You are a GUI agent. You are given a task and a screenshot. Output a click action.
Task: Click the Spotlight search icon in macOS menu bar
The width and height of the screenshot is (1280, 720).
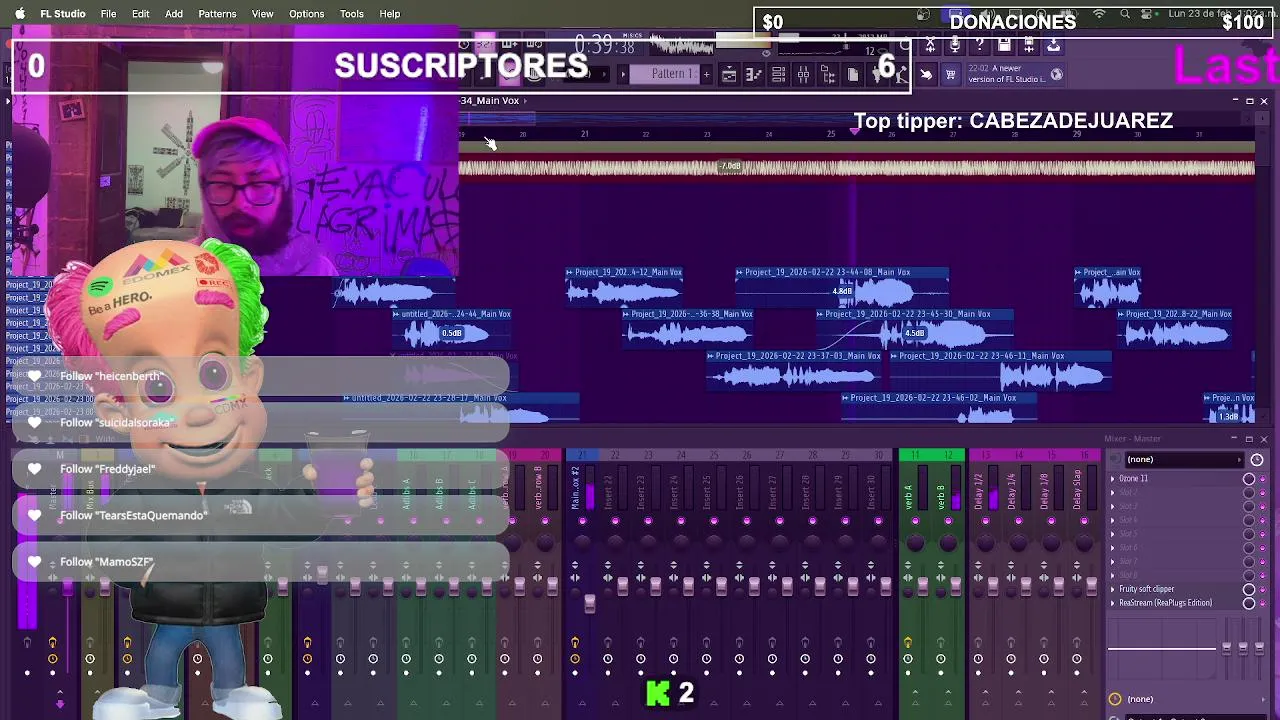pos(1125,14)
